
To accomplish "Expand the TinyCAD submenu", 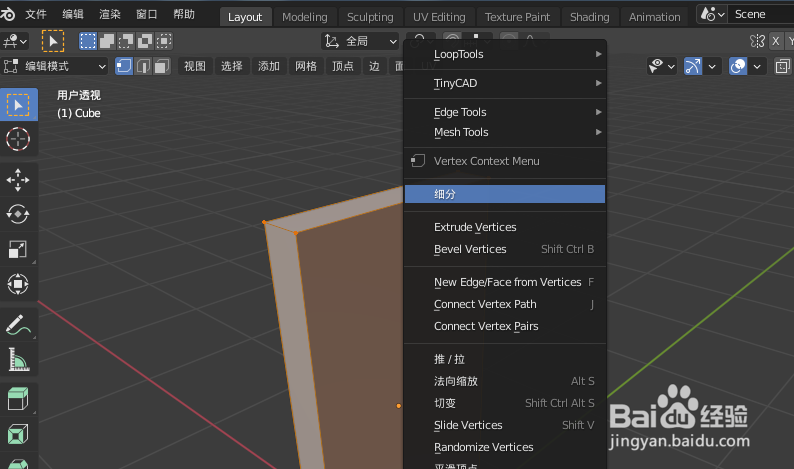I will click(x=504, y=83).
